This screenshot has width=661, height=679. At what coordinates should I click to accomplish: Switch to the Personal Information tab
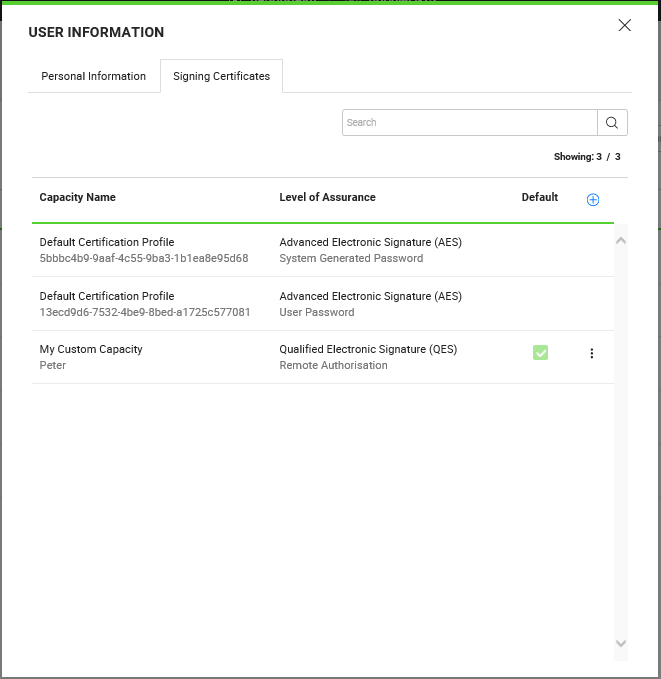[x=93, y=76]
